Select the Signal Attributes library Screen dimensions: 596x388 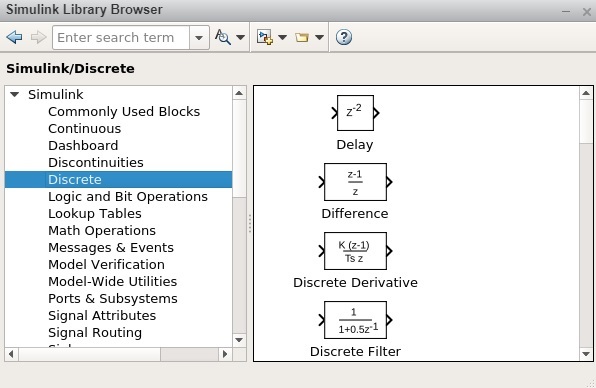102,315
